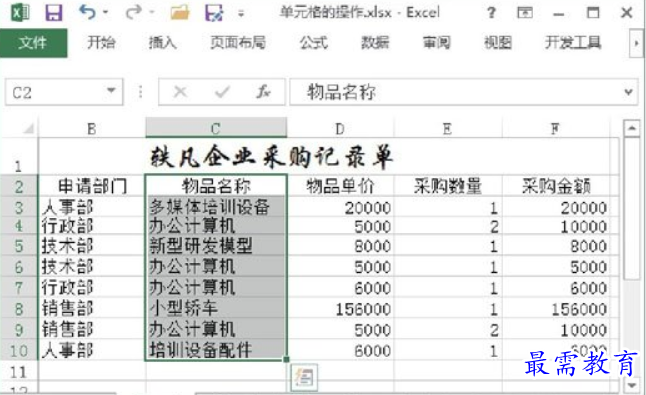The width and height of the screenshot is (646, 395).
Task: Click the Redo arrow icon
Action: pos(133,12)
